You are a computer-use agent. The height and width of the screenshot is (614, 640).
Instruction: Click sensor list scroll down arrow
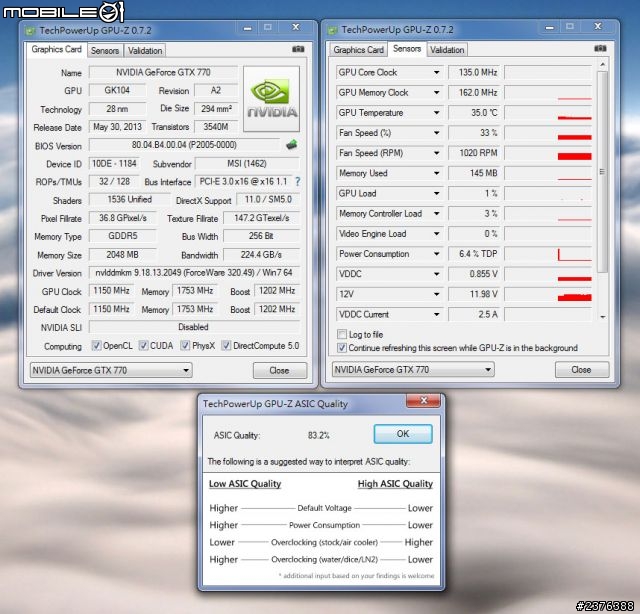coord(602,317)
